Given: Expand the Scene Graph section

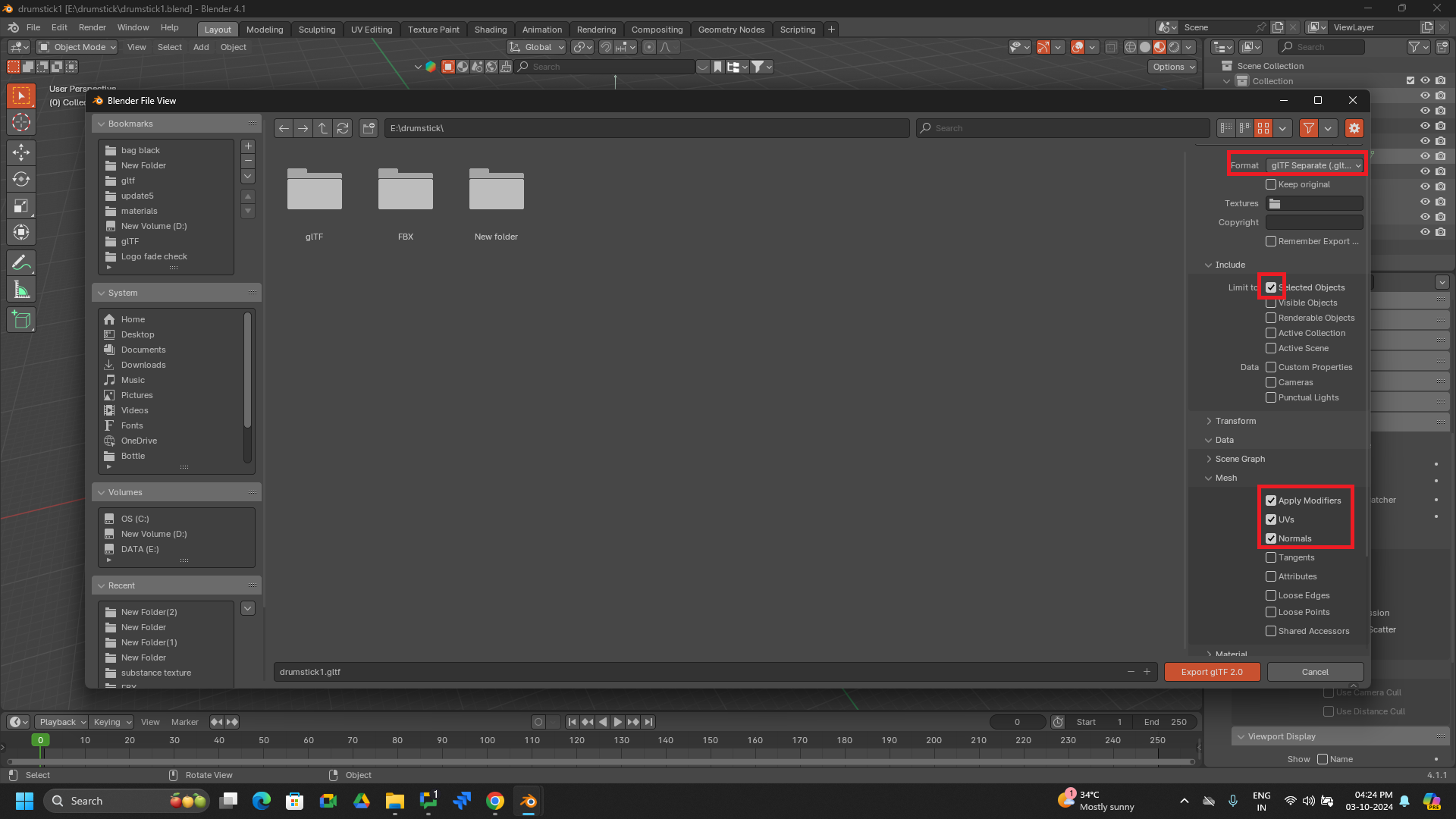Looking at the screenshot, I should 1239,459.
